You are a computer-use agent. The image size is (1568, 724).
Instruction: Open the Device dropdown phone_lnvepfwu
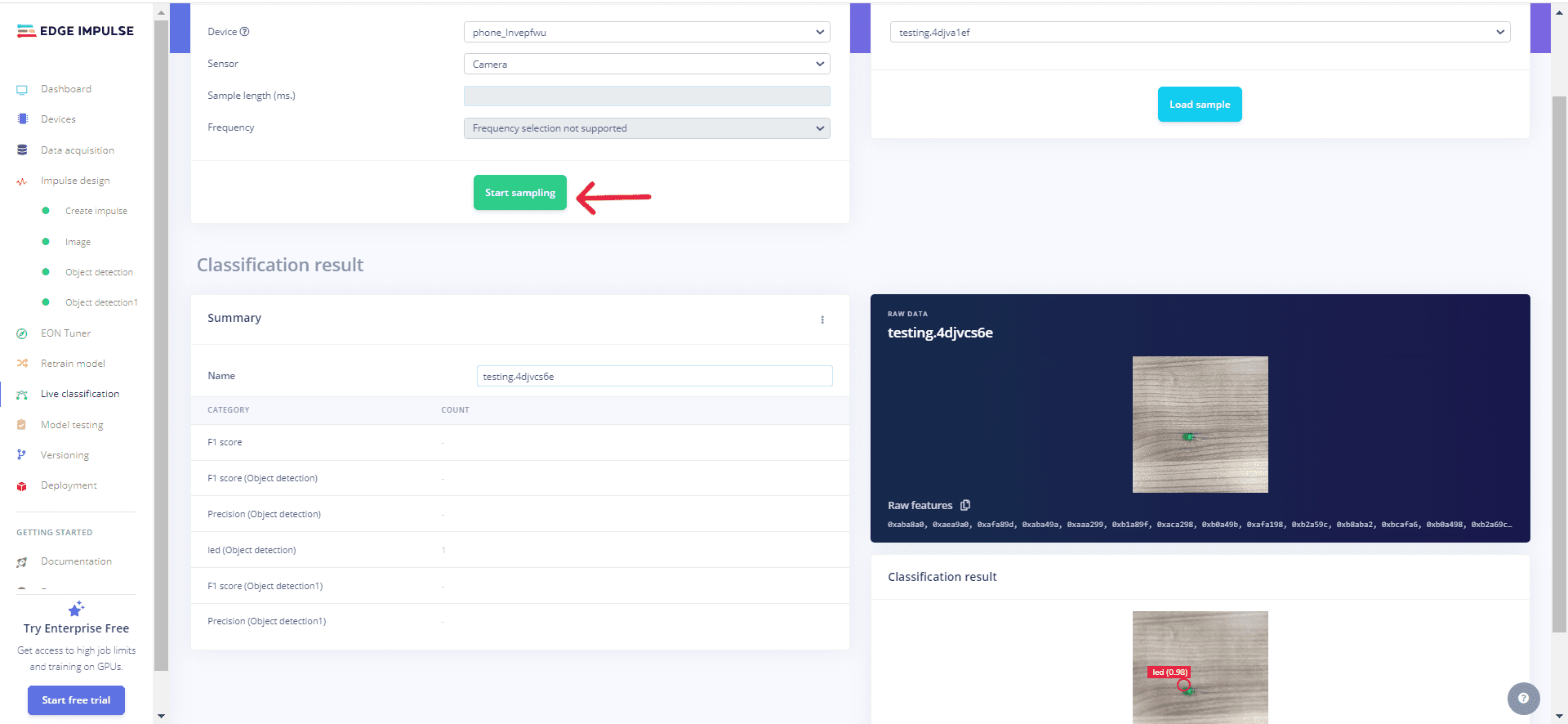tap(647, 33)
